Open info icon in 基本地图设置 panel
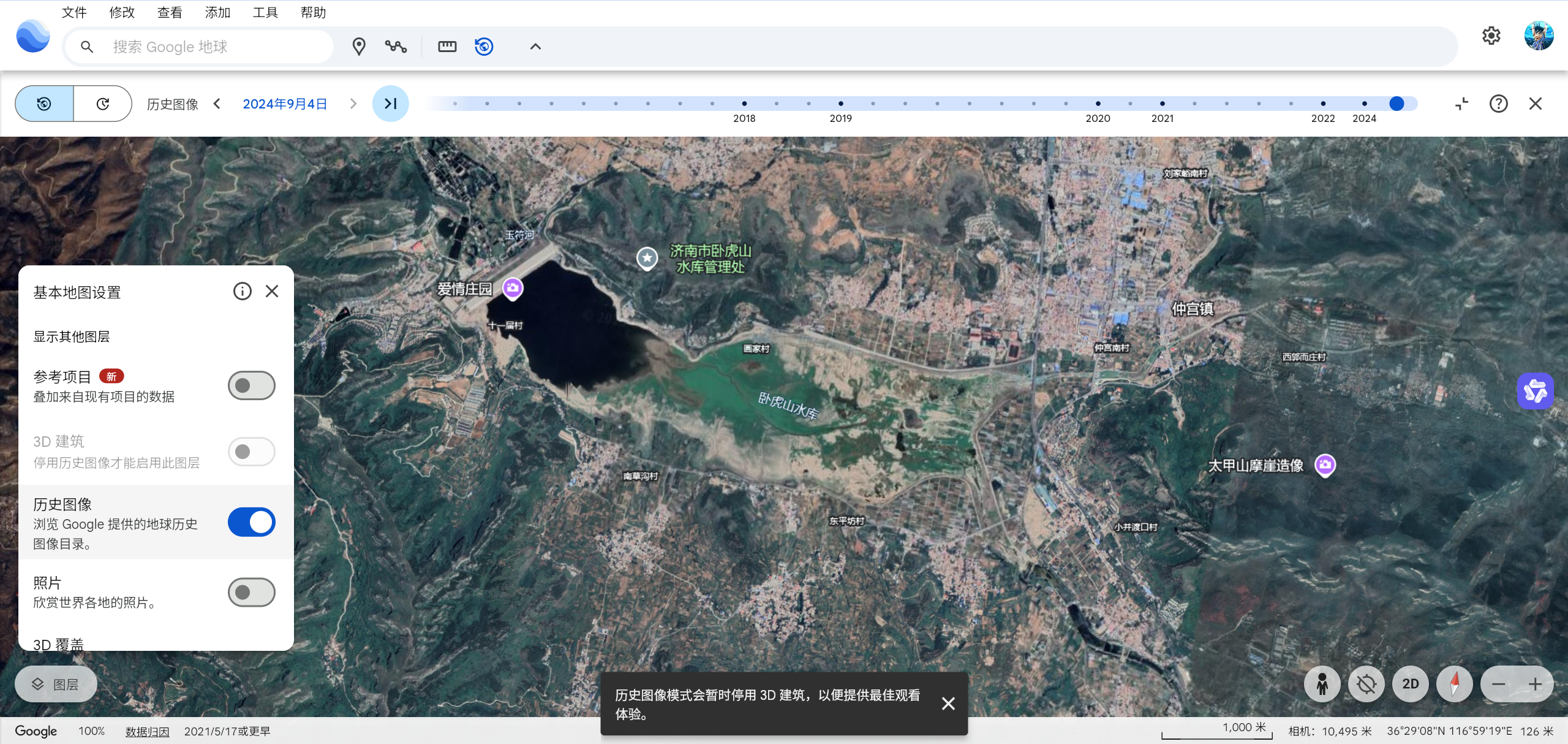Viewport: 1568px width, 744px height. coord(243,291)
